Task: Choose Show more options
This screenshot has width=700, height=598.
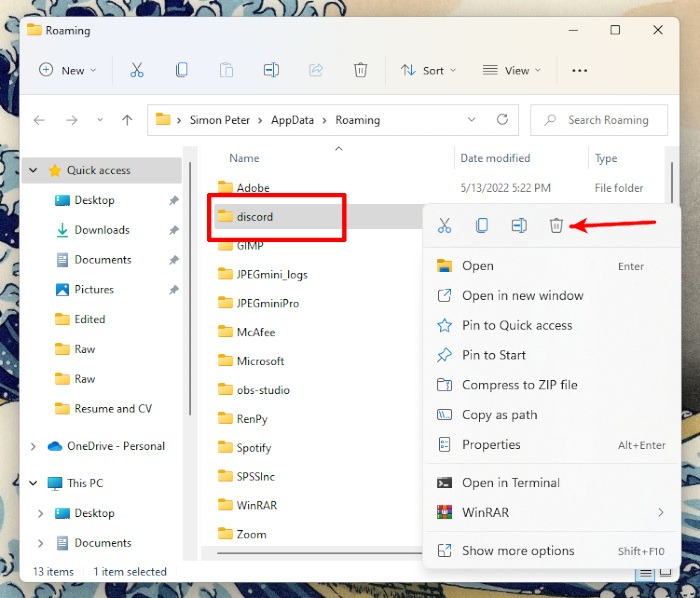Action: 552,551
